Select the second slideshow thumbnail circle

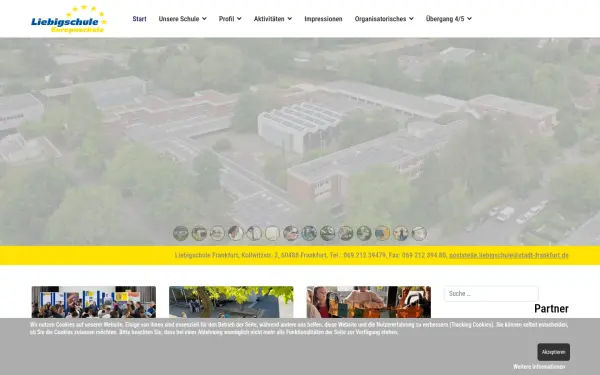[199, 233]
